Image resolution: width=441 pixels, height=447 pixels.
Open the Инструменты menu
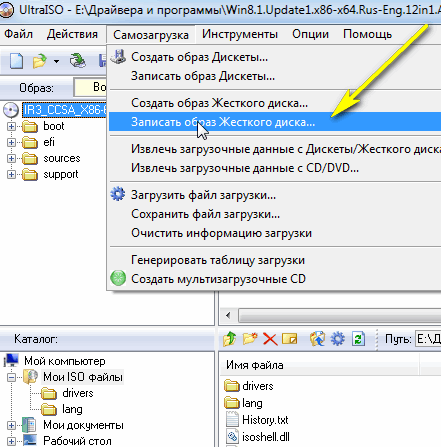[x=240, y=34]
